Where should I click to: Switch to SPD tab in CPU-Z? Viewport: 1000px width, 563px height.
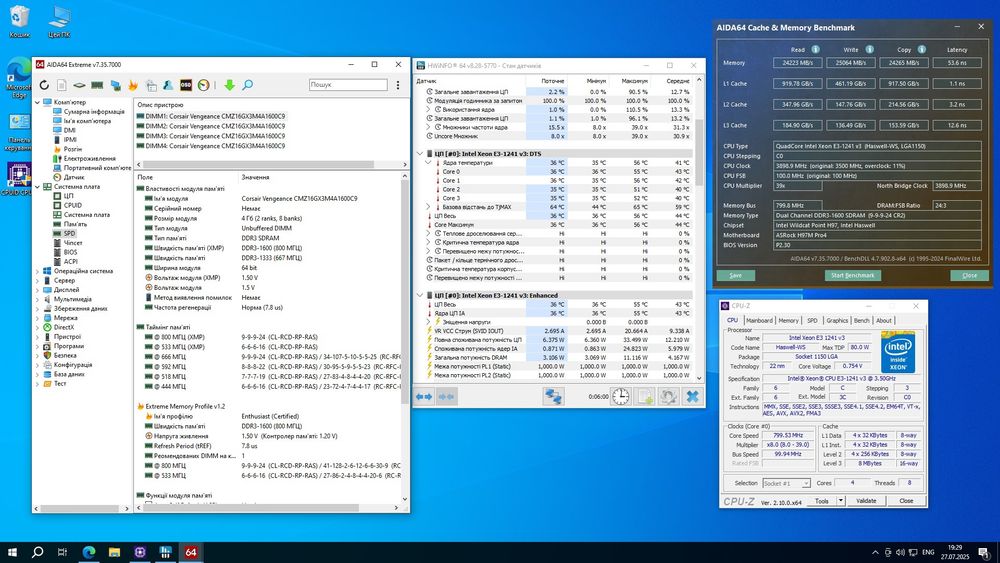pyautogui.click(x=812, y=320)
